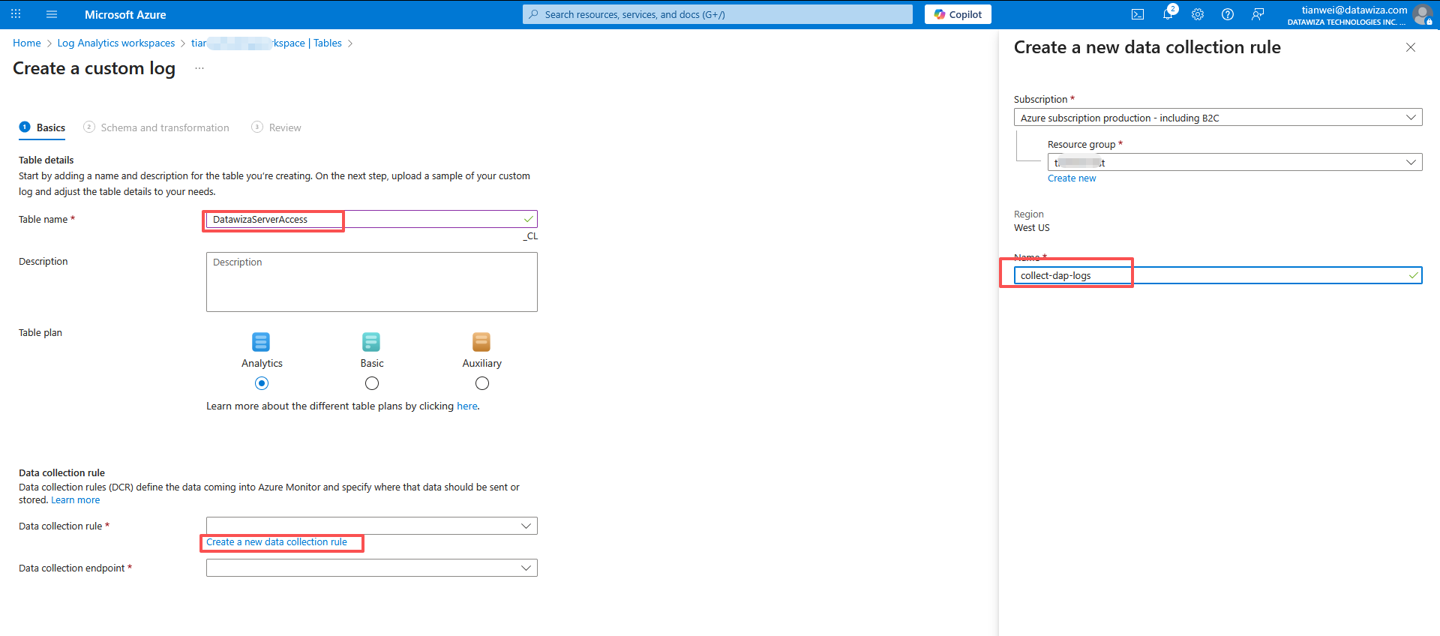Select the Analytics table plan

[x=261, y=383]
